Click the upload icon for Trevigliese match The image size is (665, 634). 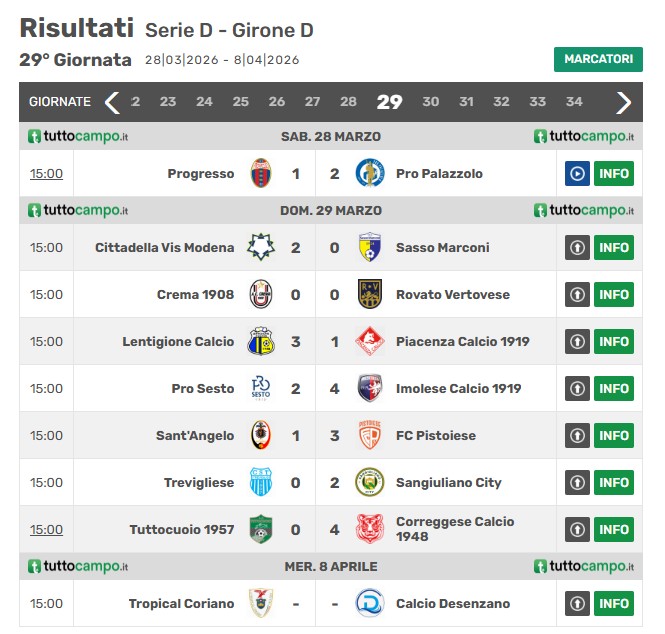click(577, 482)
